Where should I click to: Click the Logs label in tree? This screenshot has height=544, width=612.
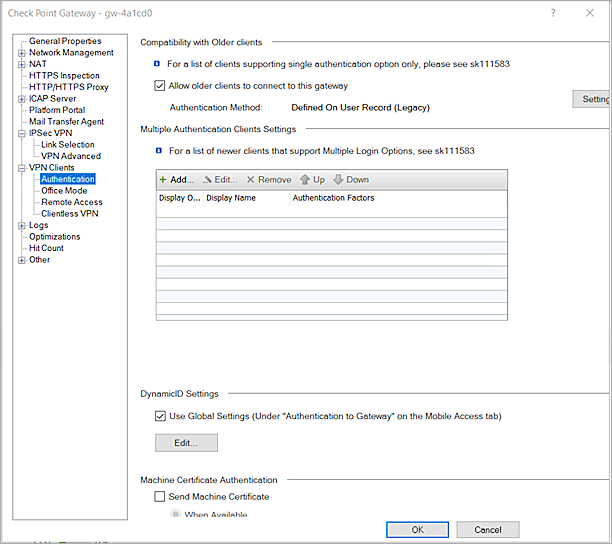pos(39,225)
